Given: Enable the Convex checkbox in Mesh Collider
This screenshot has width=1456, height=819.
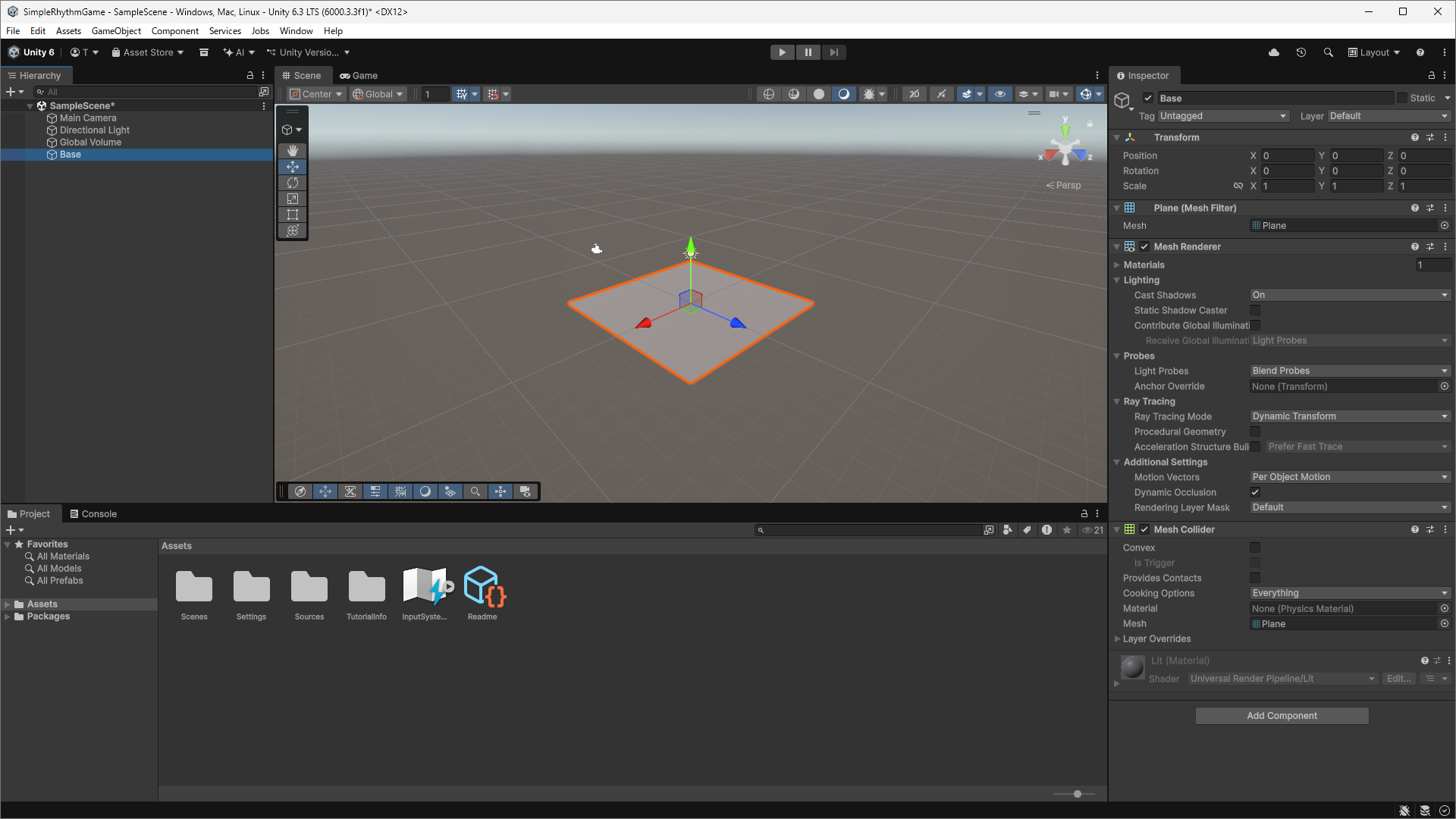Looking at the screenshot, I should coord(1255,548).
